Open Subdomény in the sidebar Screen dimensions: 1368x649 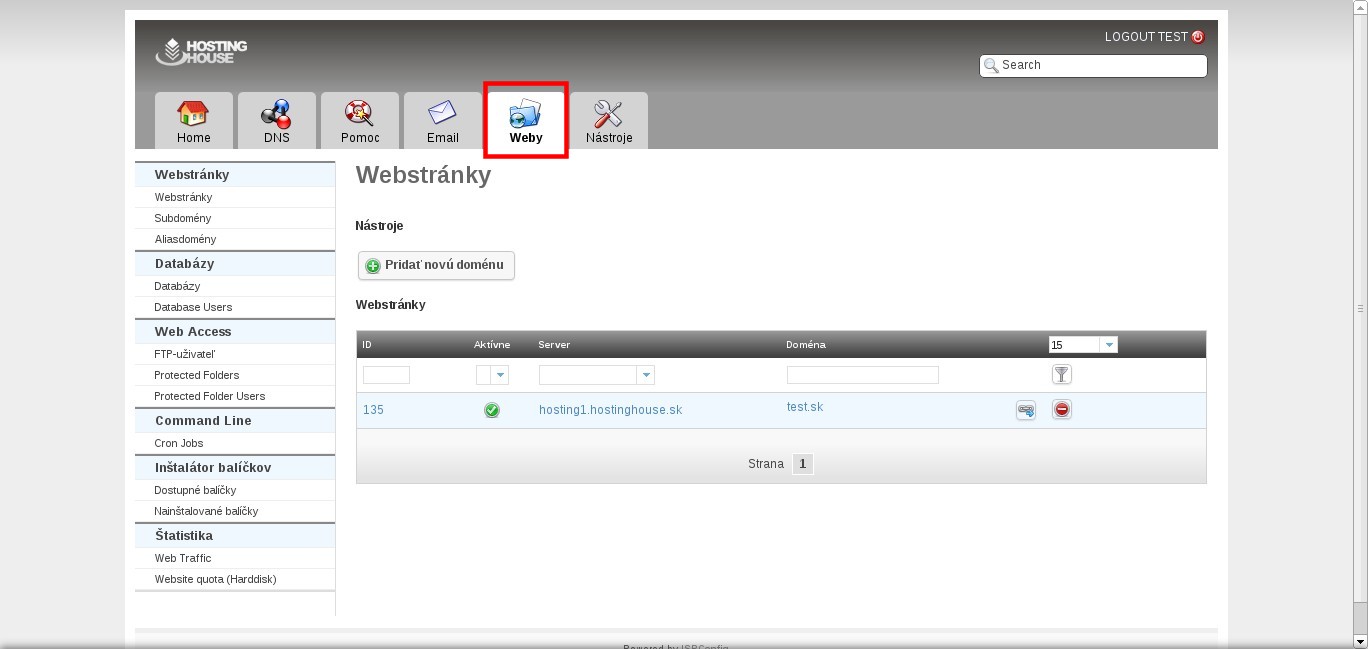coord(183,218)
